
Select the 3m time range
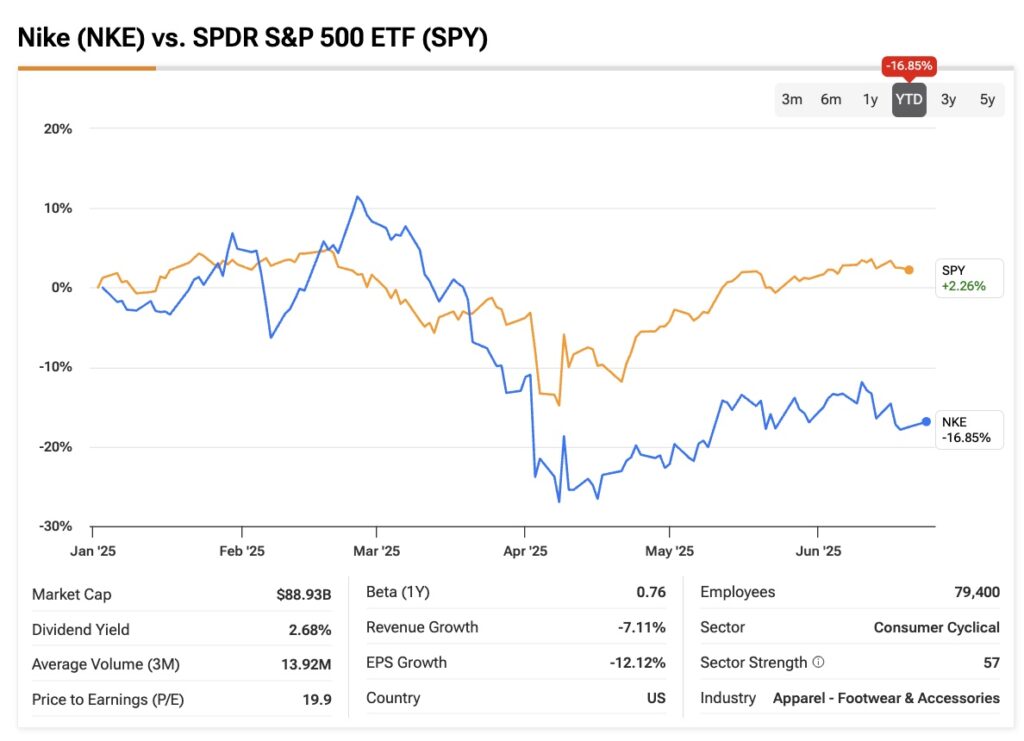click(793, 99)
